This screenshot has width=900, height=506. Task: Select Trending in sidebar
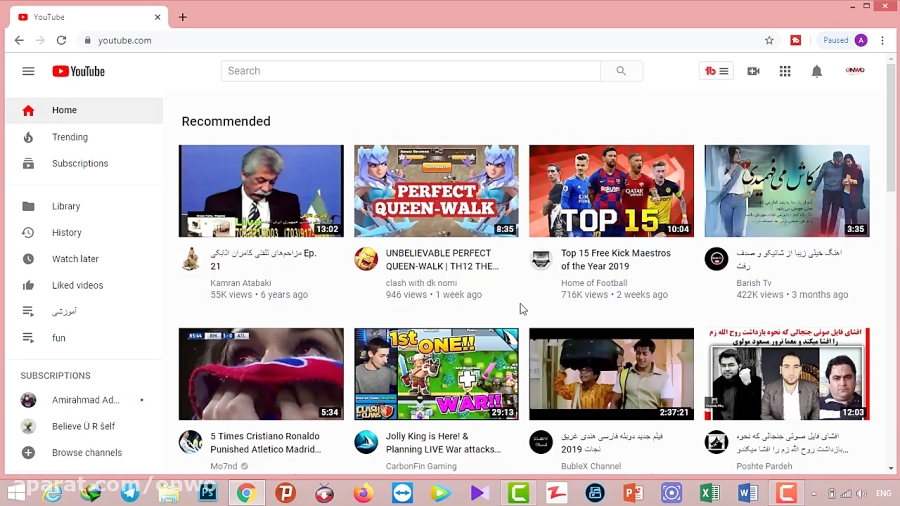click(x=84, y=137)
